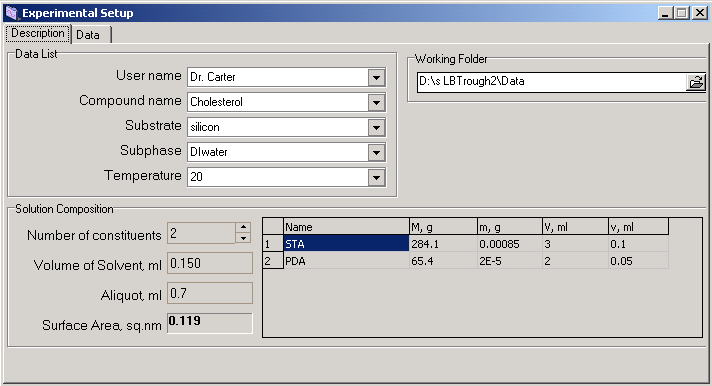
Task: Open the Temperature dropdown
Action: (x=376, y=177)
